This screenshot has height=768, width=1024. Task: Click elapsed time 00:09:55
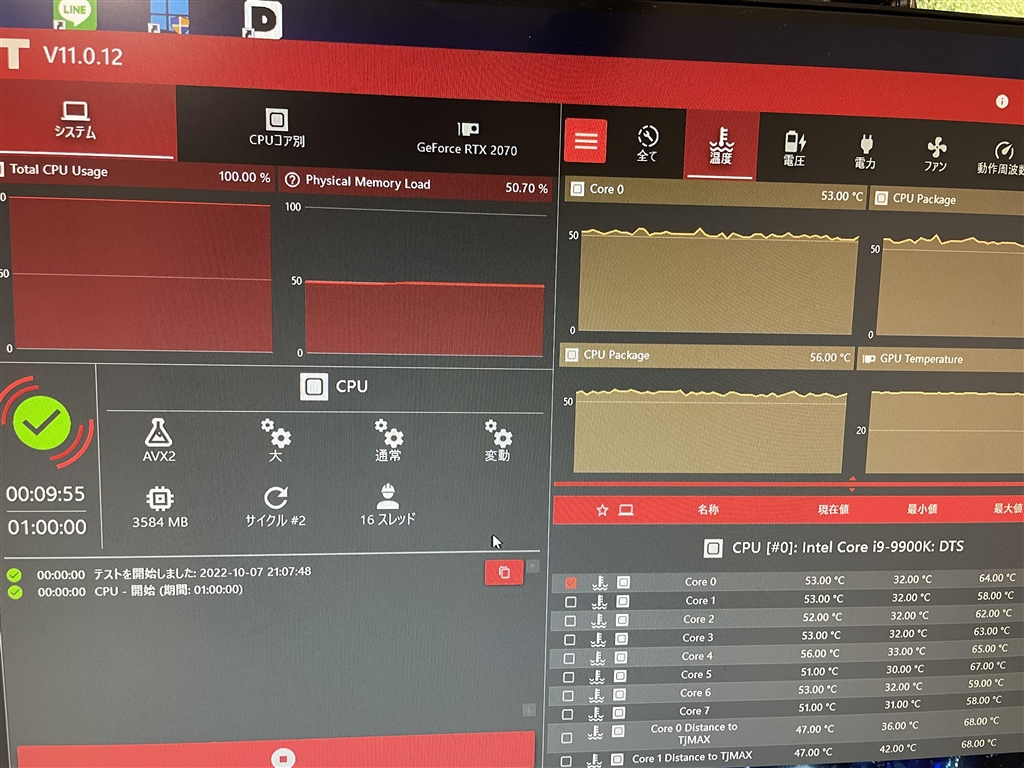[x=46, y=494]
